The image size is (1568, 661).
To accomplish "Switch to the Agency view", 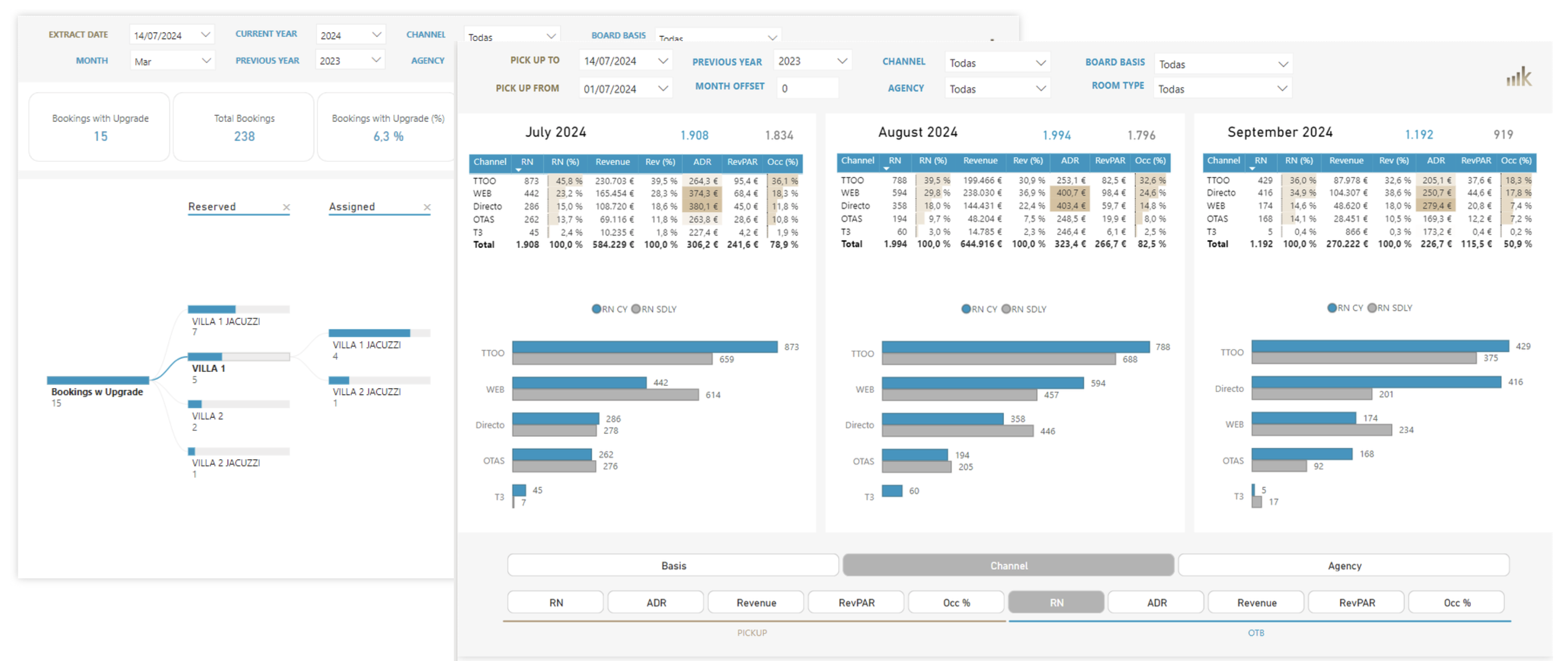I will click(x=1343, y=565).
